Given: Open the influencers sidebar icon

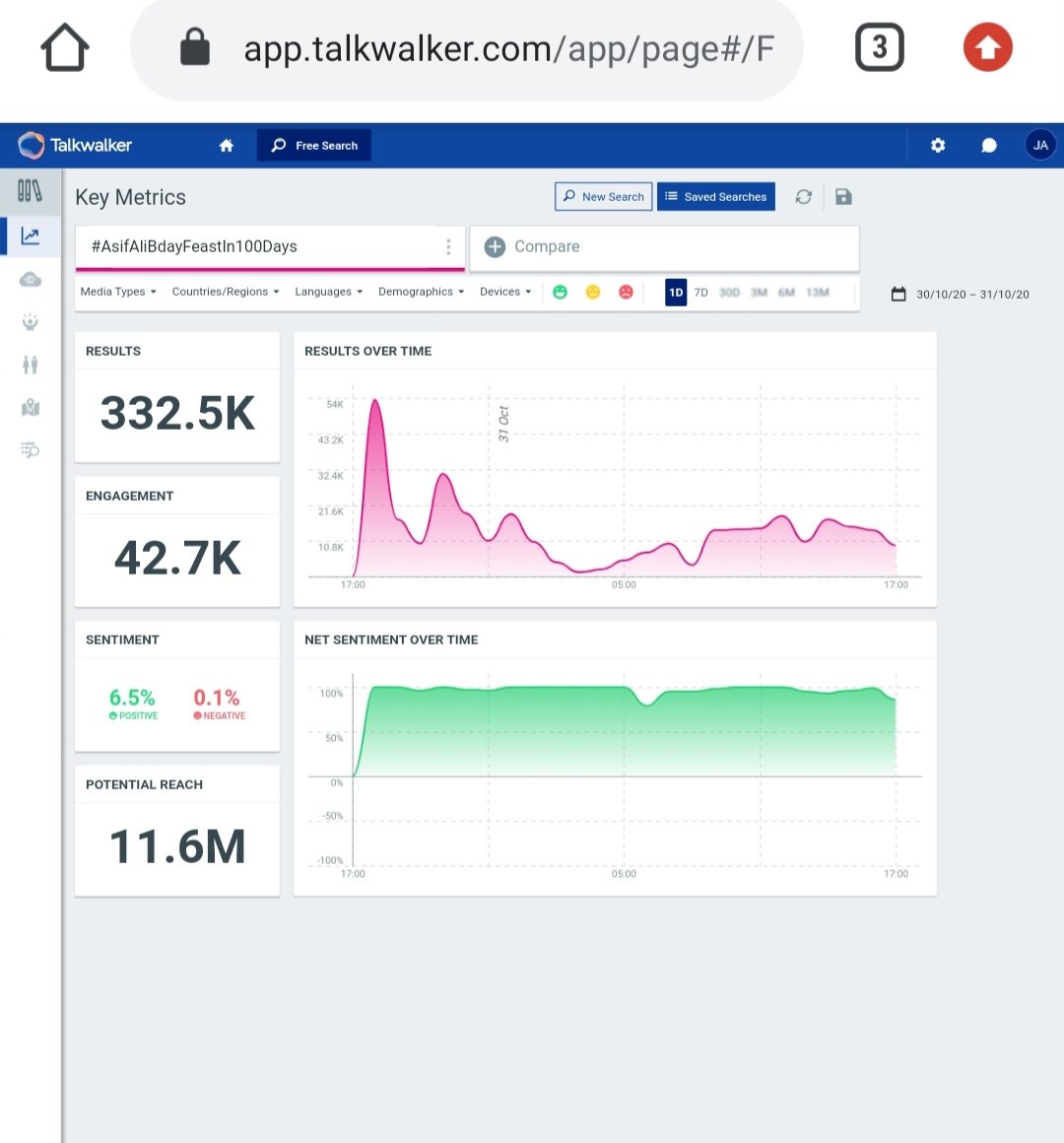Looking at the screenshot, I should (x=30, y=321).
